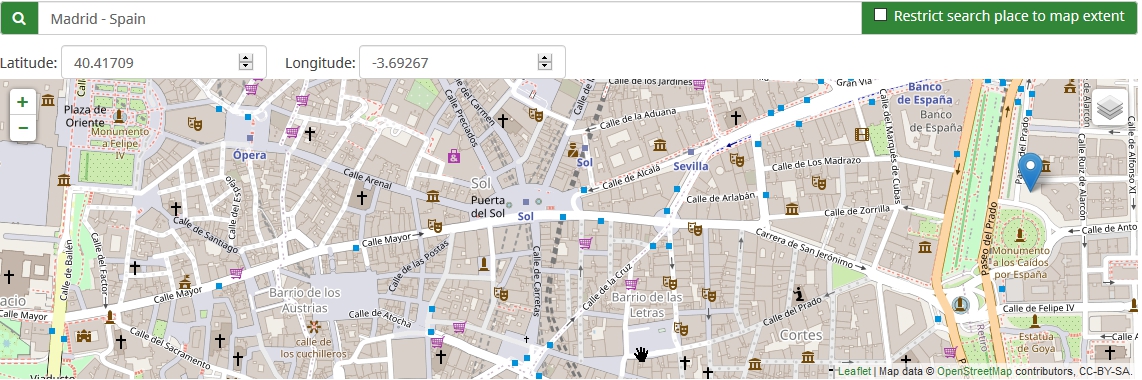This screenshot has height=380, width=1142.
Task: Click the shopping cart icon on Calle Mayor
Action: 236,274
